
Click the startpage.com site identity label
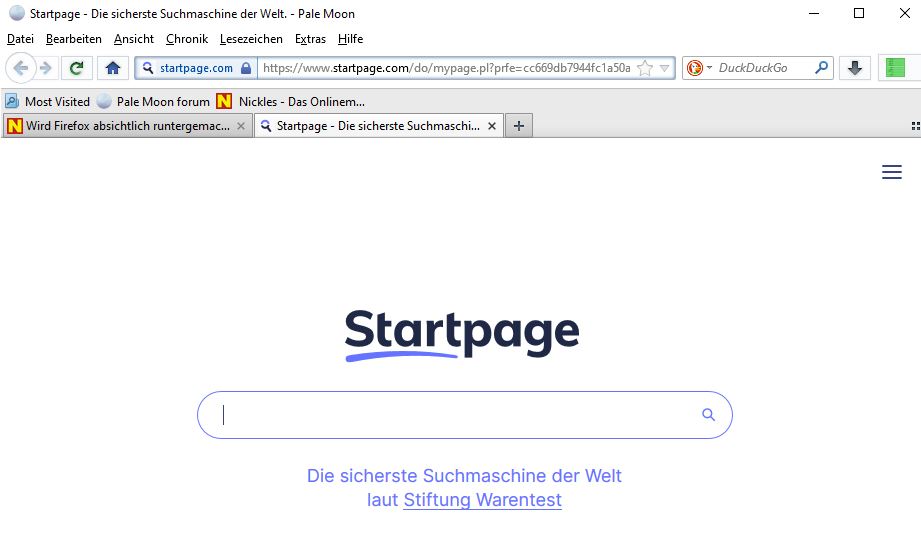(x=196, y=68)
